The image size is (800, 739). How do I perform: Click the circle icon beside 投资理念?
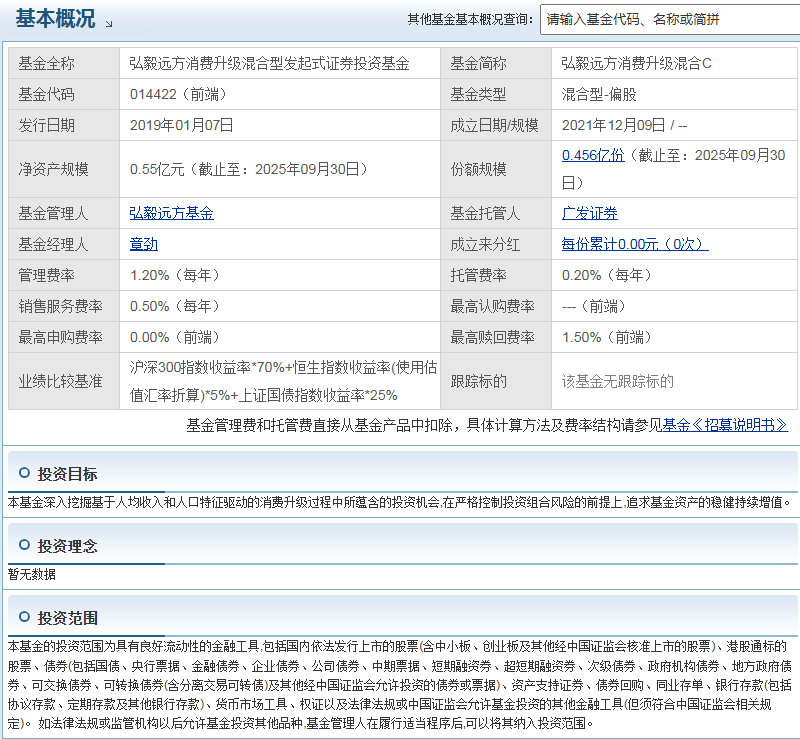pos(24,545)
